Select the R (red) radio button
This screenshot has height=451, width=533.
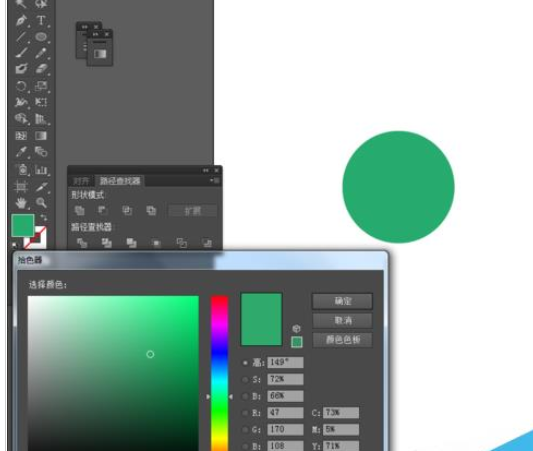pos(245,413)
